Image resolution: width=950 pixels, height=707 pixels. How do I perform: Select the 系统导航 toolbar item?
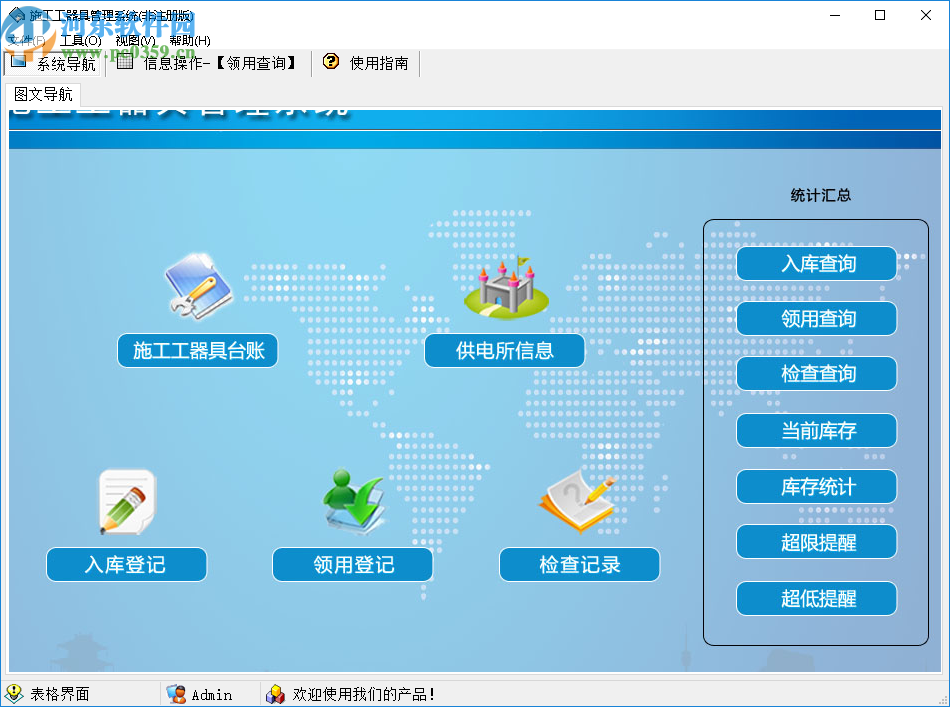pyautogui.click(x=53, y=63)
